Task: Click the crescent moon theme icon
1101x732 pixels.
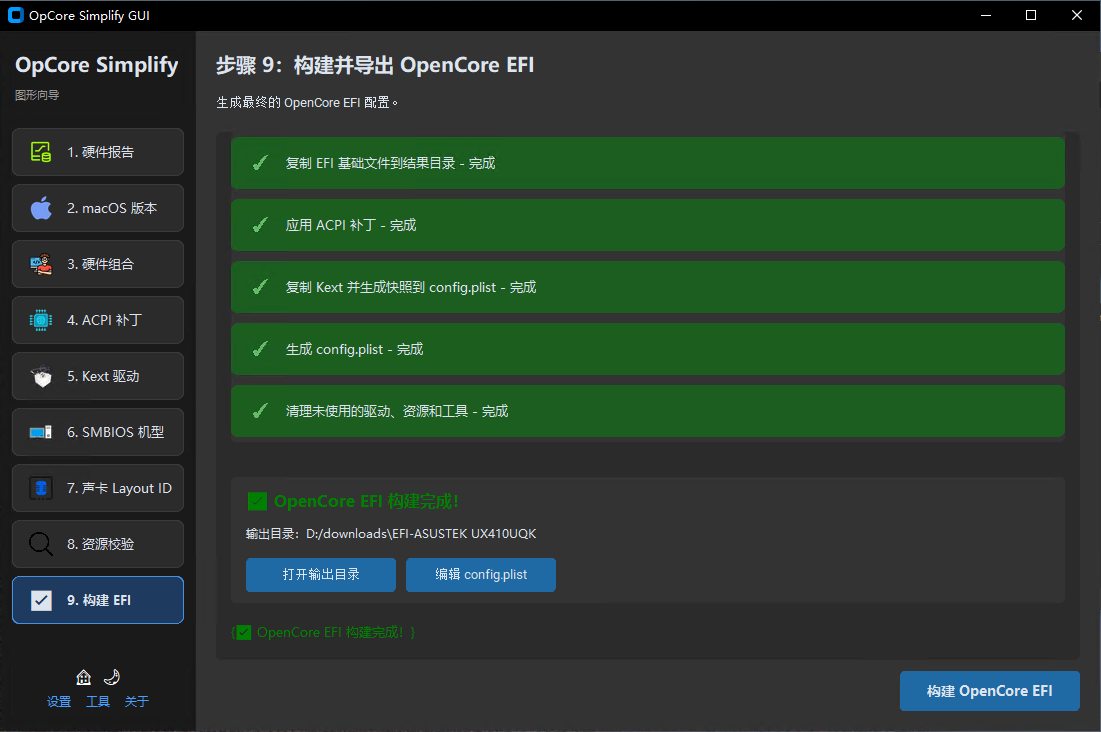Action: [x=112, y=677]
